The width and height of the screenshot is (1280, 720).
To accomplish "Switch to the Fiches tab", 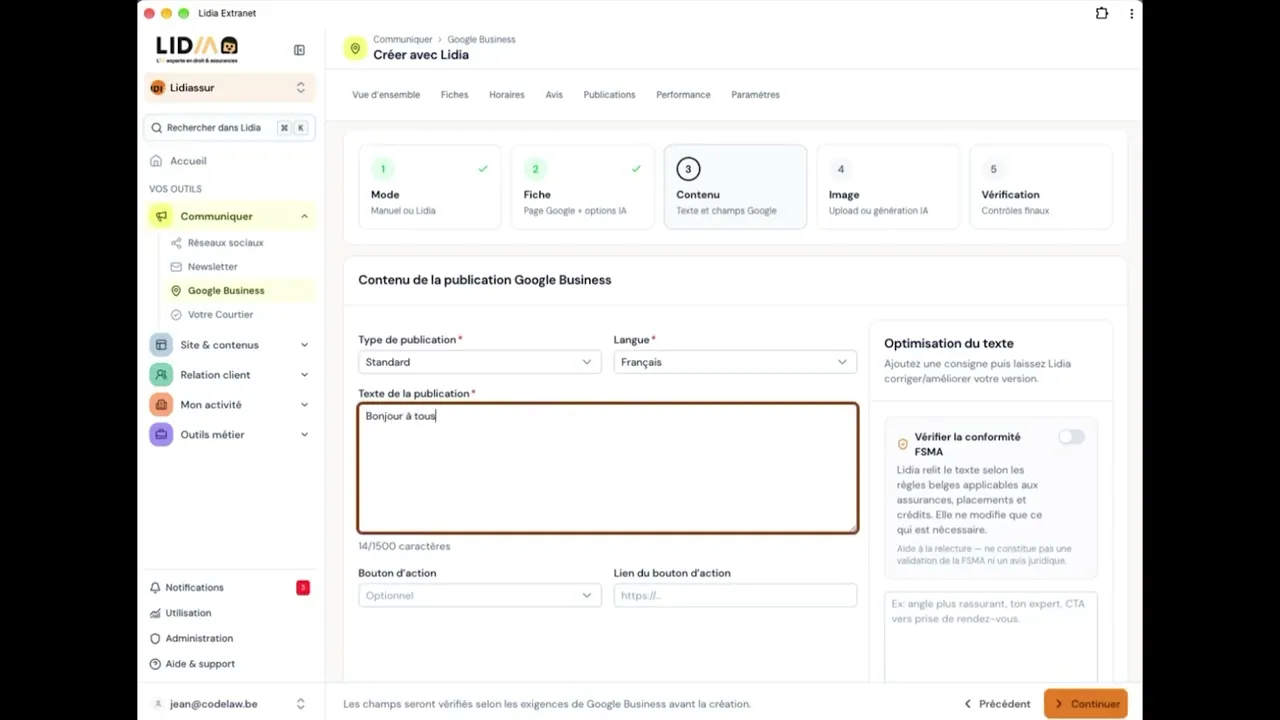I will pos(454,95).
